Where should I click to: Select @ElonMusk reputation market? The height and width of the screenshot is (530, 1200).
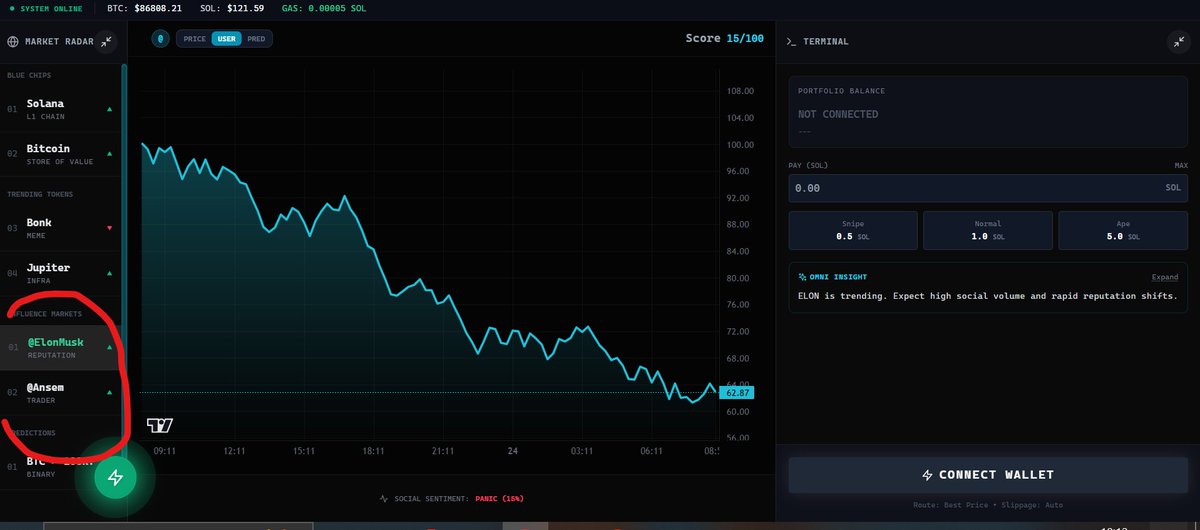click(60, 347)
